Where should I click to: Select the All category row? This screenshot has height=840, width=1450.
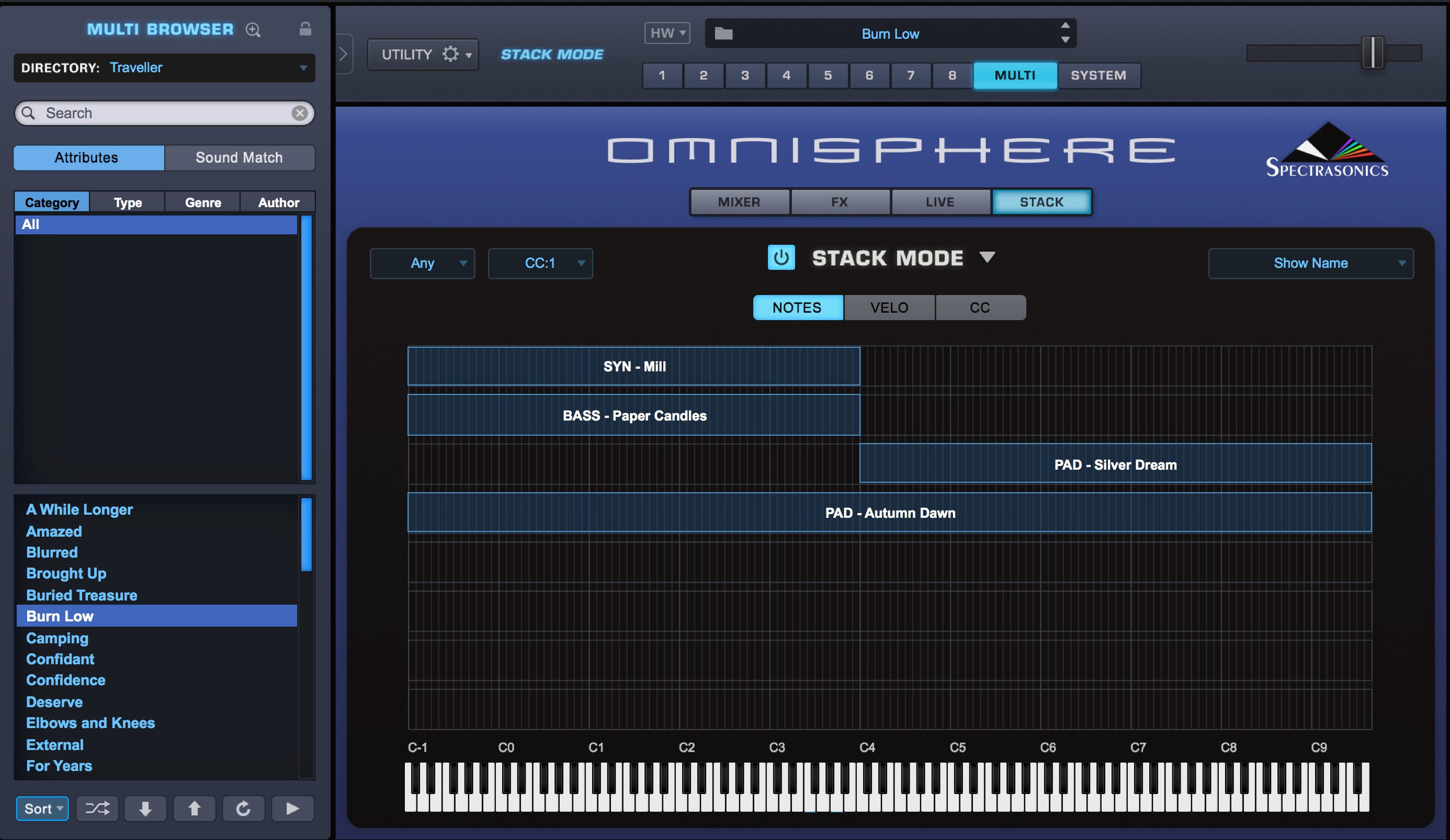[156, 224]
